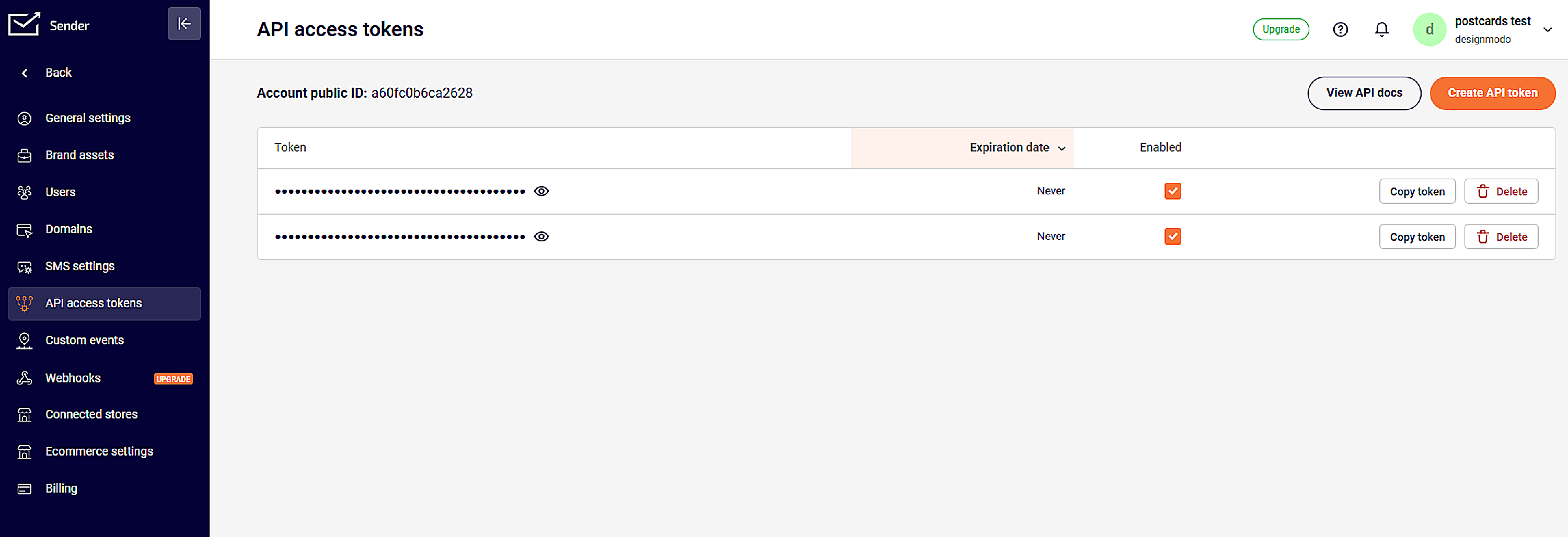Click the green Upgrade pill button

(x=1281, y=29)
